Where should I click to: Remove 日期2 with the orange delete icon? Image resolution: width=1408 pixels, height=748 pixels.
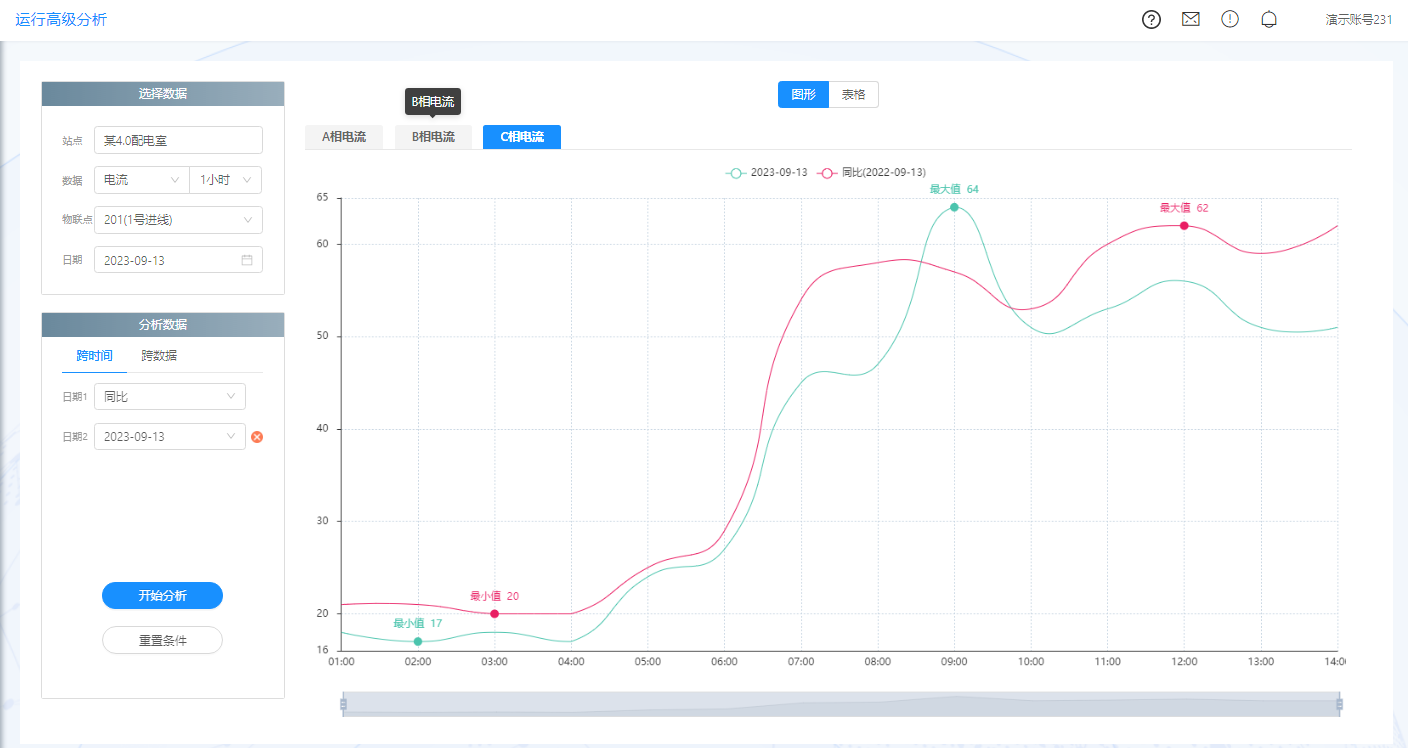[257, 437]
